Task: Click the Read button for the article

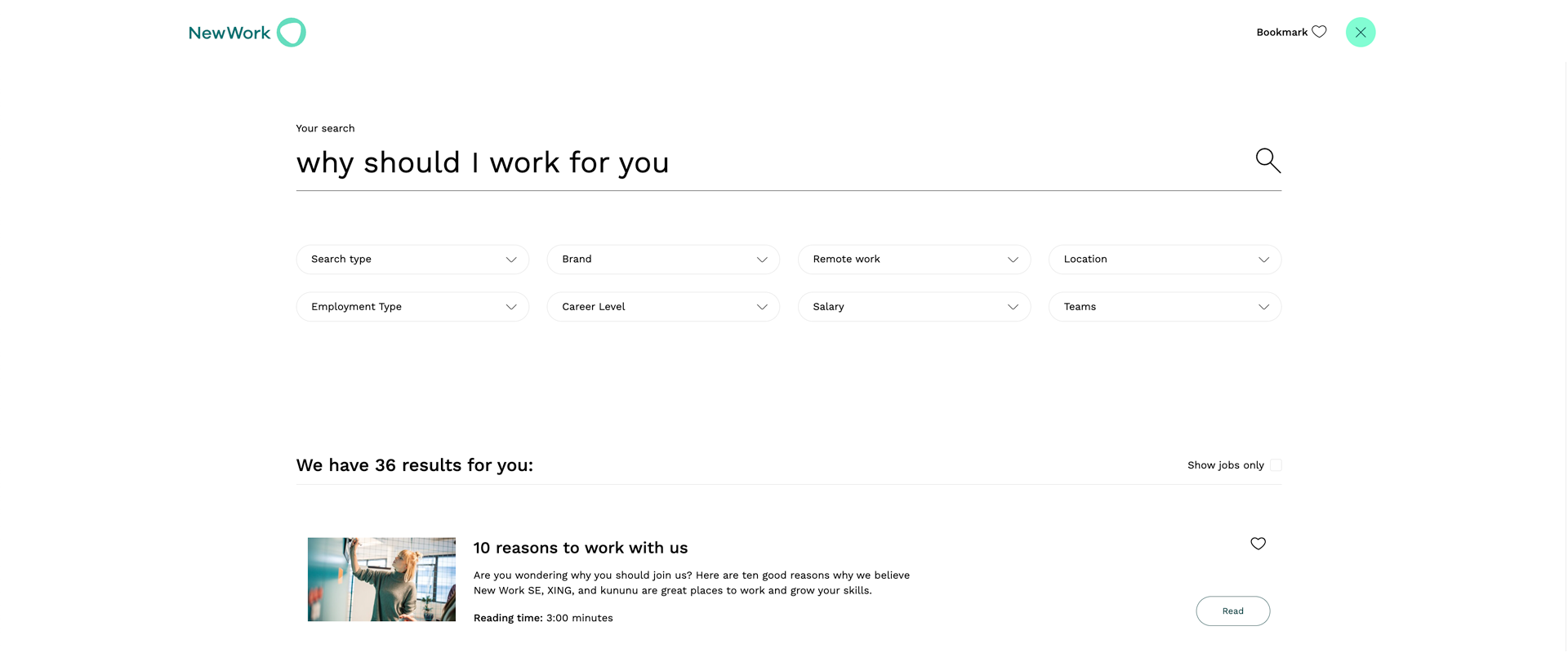Action: tap(1232, 611)
